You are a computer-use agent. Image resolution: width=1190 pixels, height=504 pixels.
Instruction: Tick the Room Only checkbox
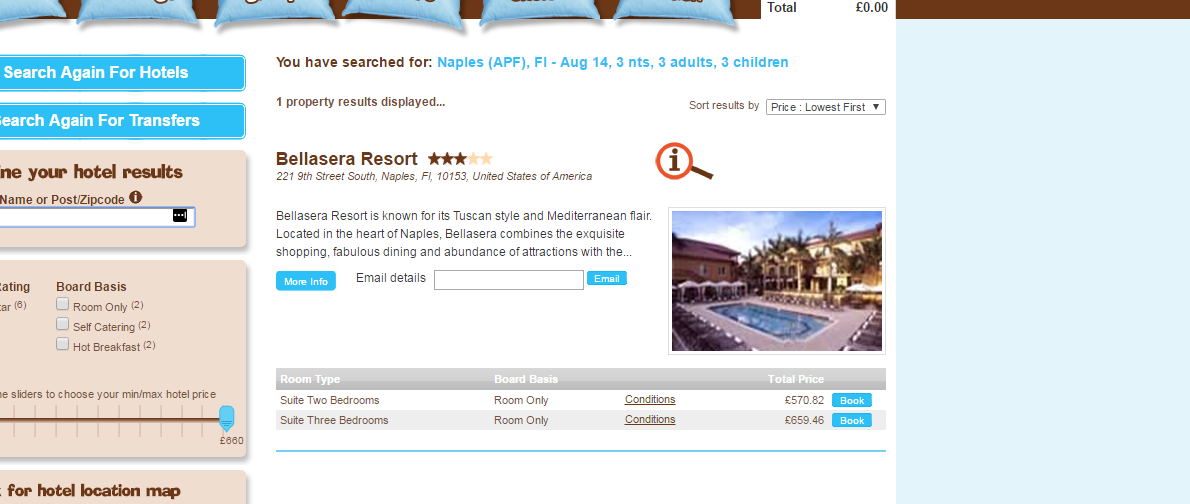coord(63,304)
